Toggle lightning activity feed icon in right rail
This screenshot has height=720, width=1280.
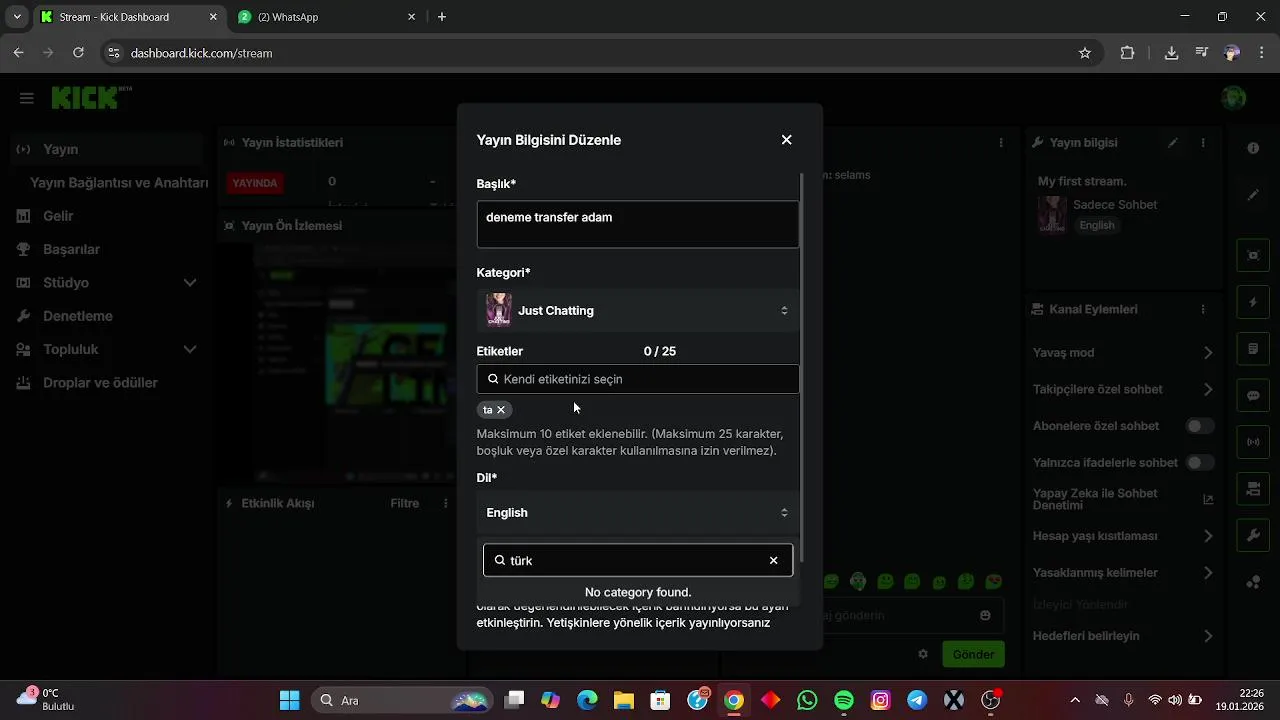click(x=1253, y=302)
